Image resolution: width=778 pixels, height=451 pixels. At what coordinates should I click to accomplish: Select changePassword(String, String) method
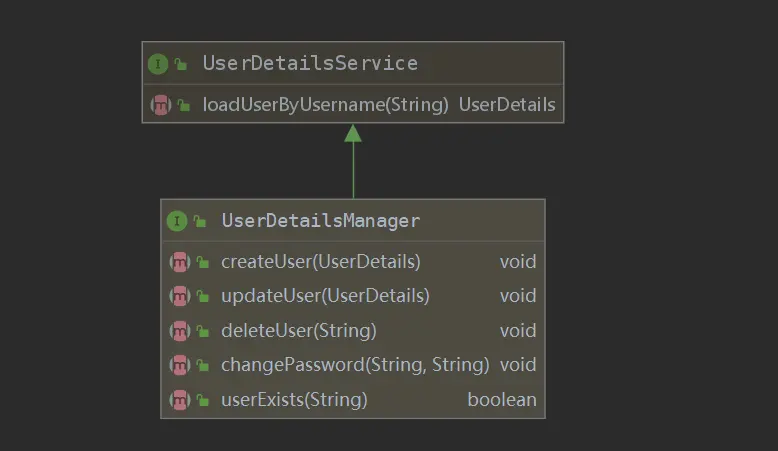pyautogui.click(x=355, y=365)
